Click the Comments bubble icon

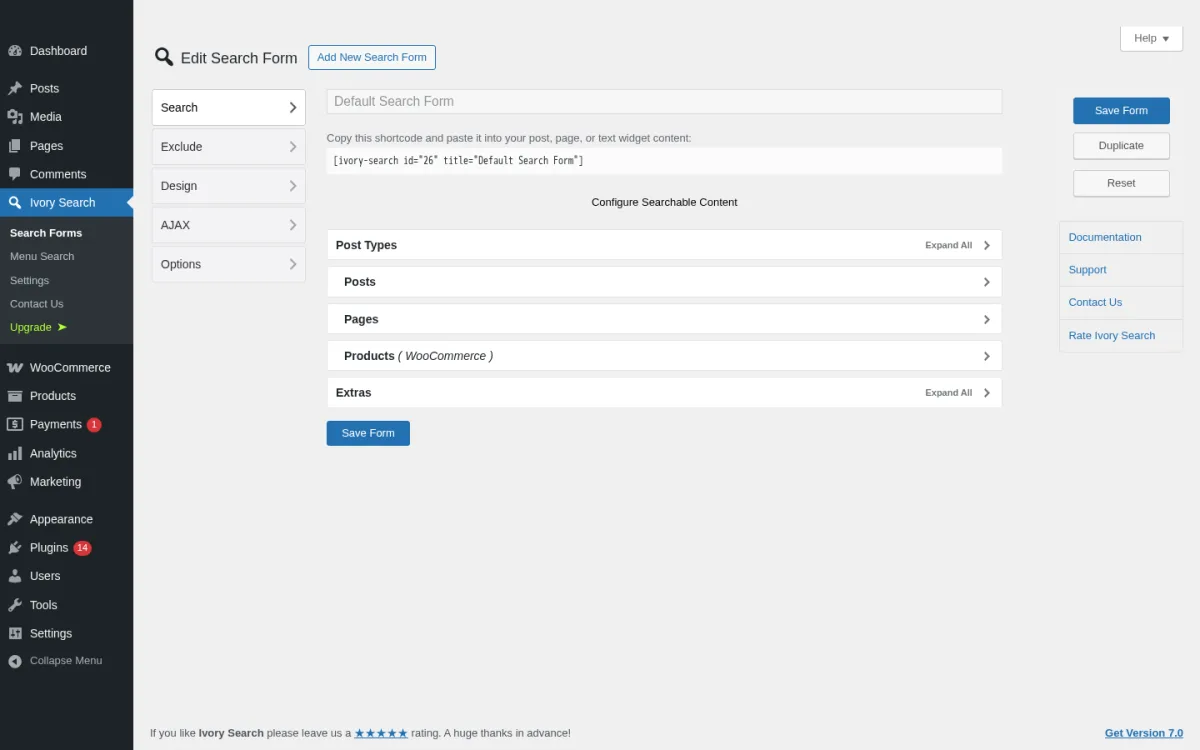pyautogui.click(x=15, y=174)
